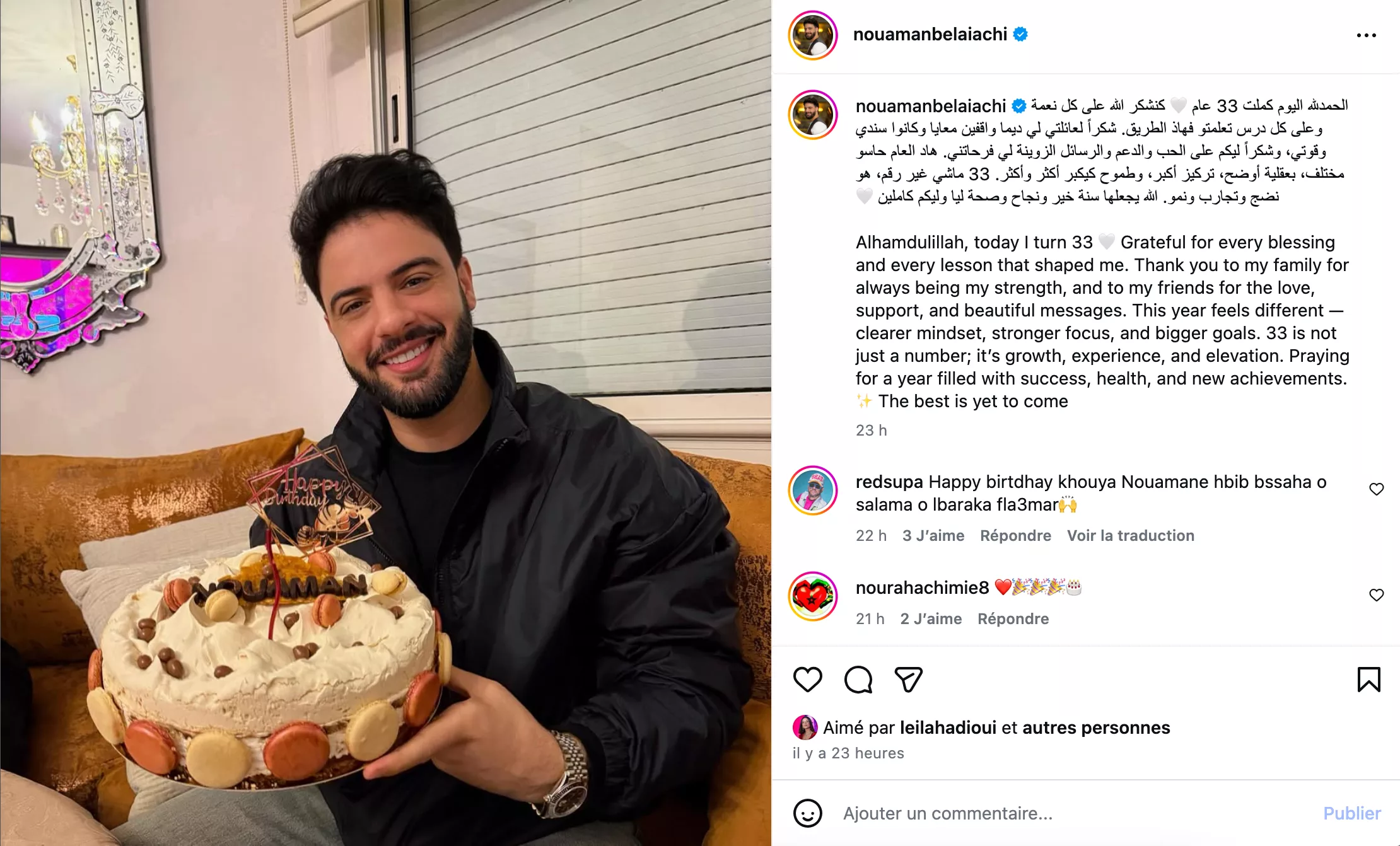
Task: Show translation with Voir la traduction
Action: [x=1131, y=536]
